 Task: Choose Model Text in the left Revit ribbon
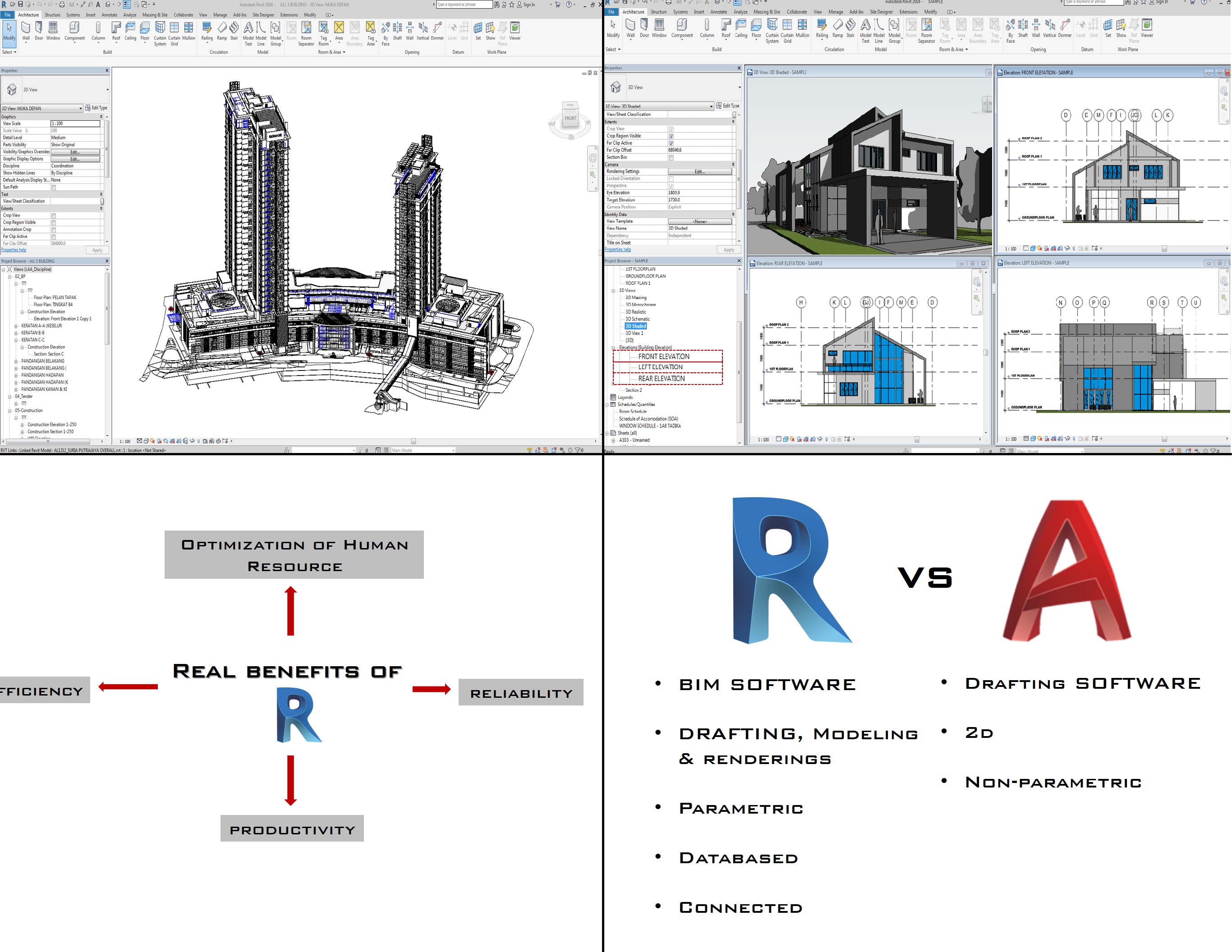click(x=248, y=33)
